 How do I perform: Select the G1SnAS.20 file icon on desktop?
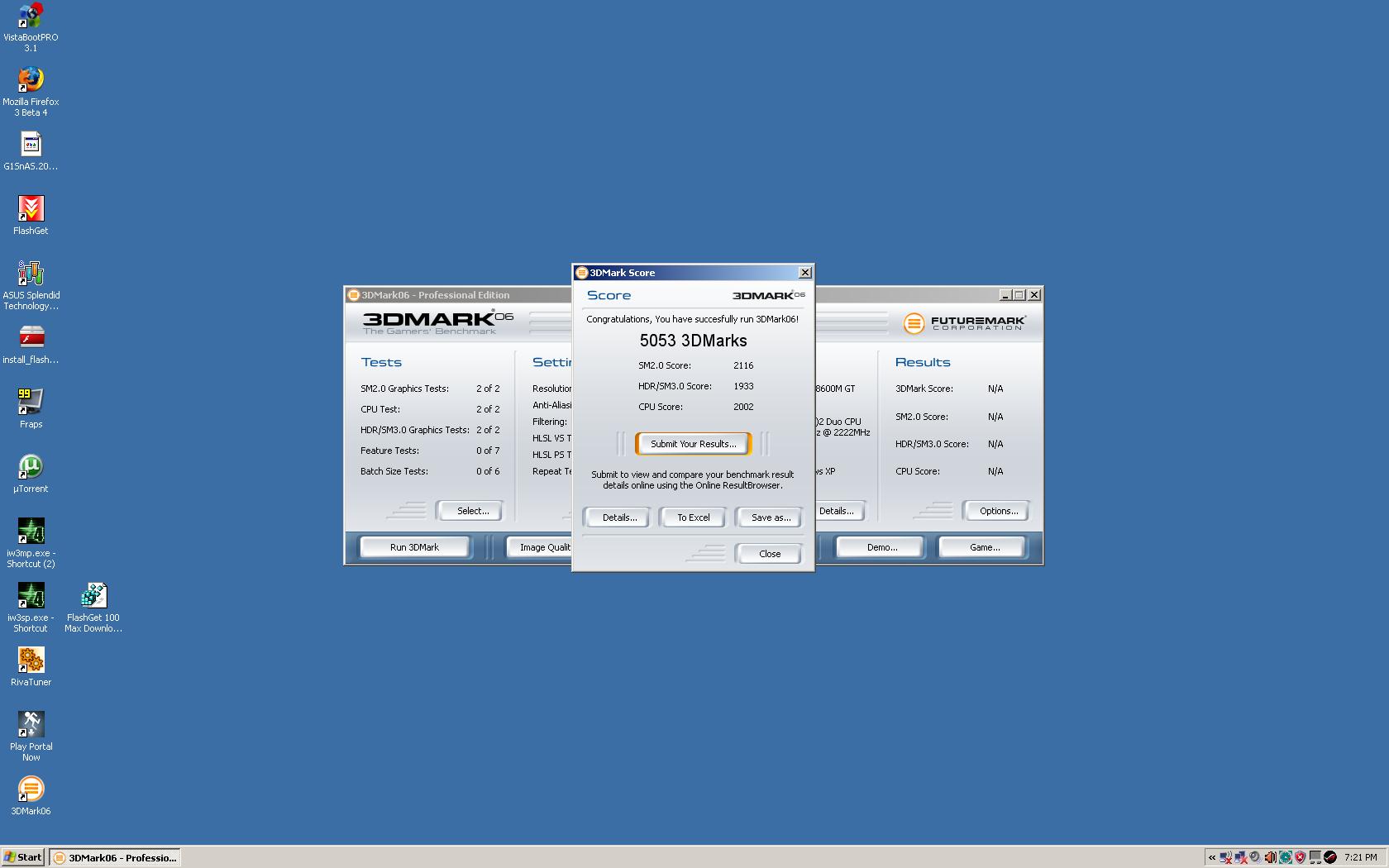point(31,151)
